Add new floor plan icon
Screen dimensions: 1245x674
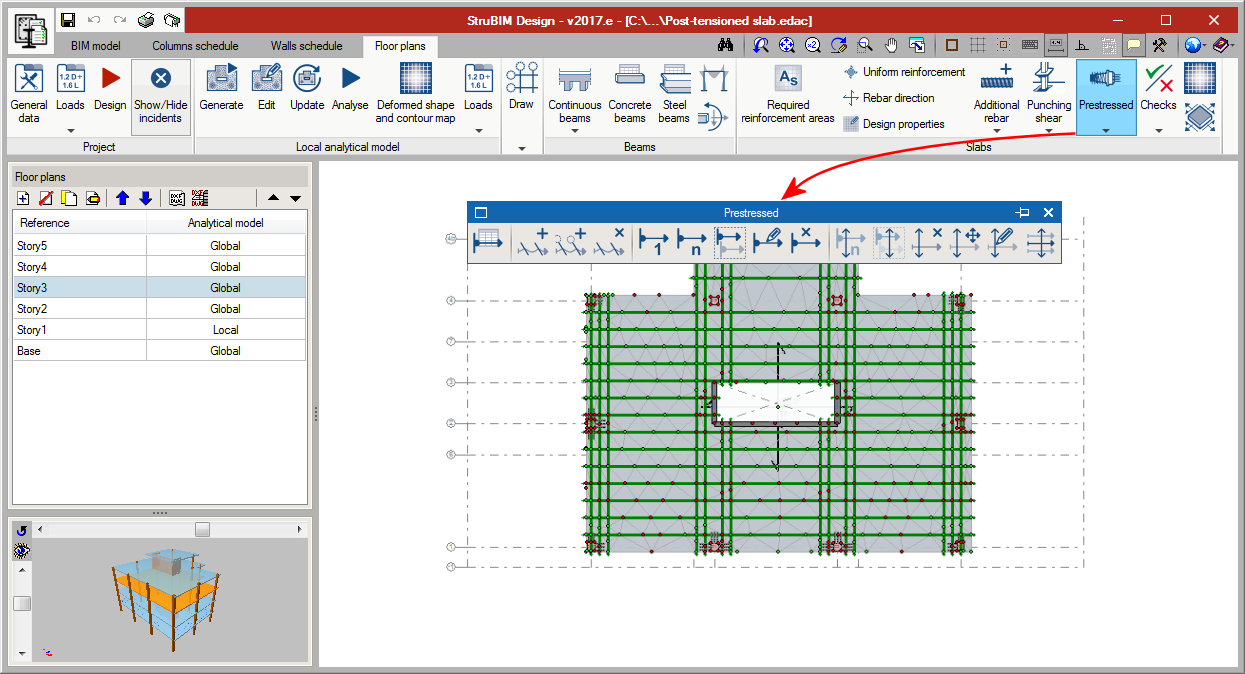tap(23, 198)
